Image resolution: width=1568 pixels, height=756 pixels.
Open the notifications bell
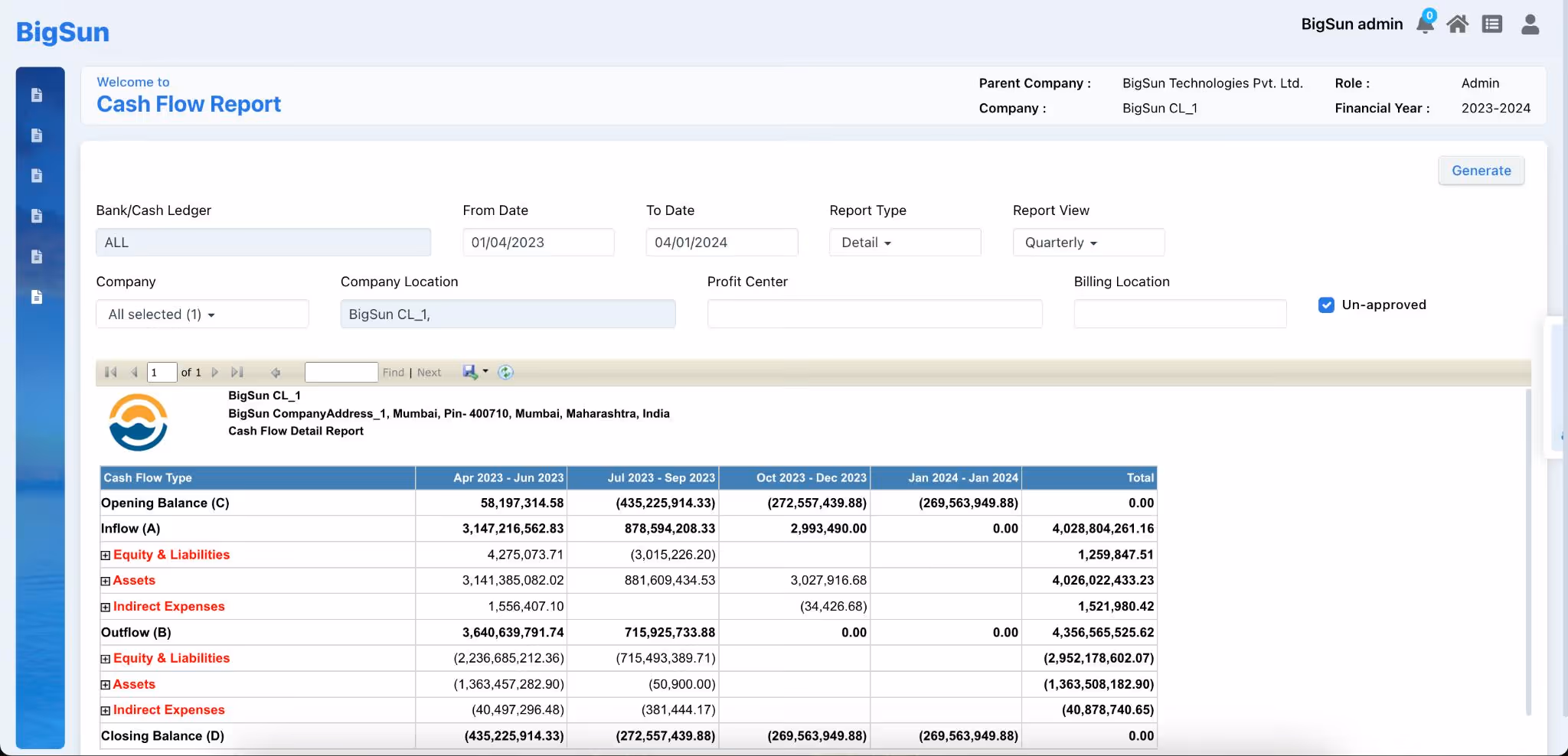[1425, 24]
